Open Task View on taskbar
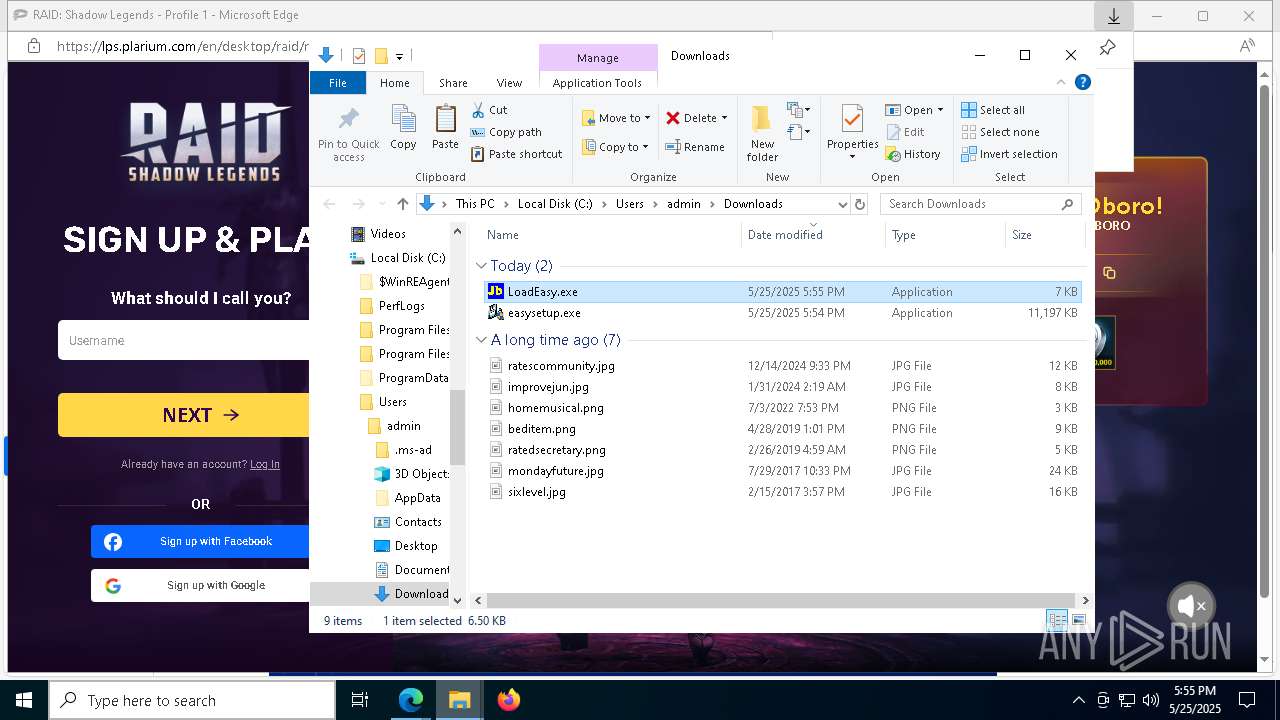1280x720 pixels. (360, 700)
